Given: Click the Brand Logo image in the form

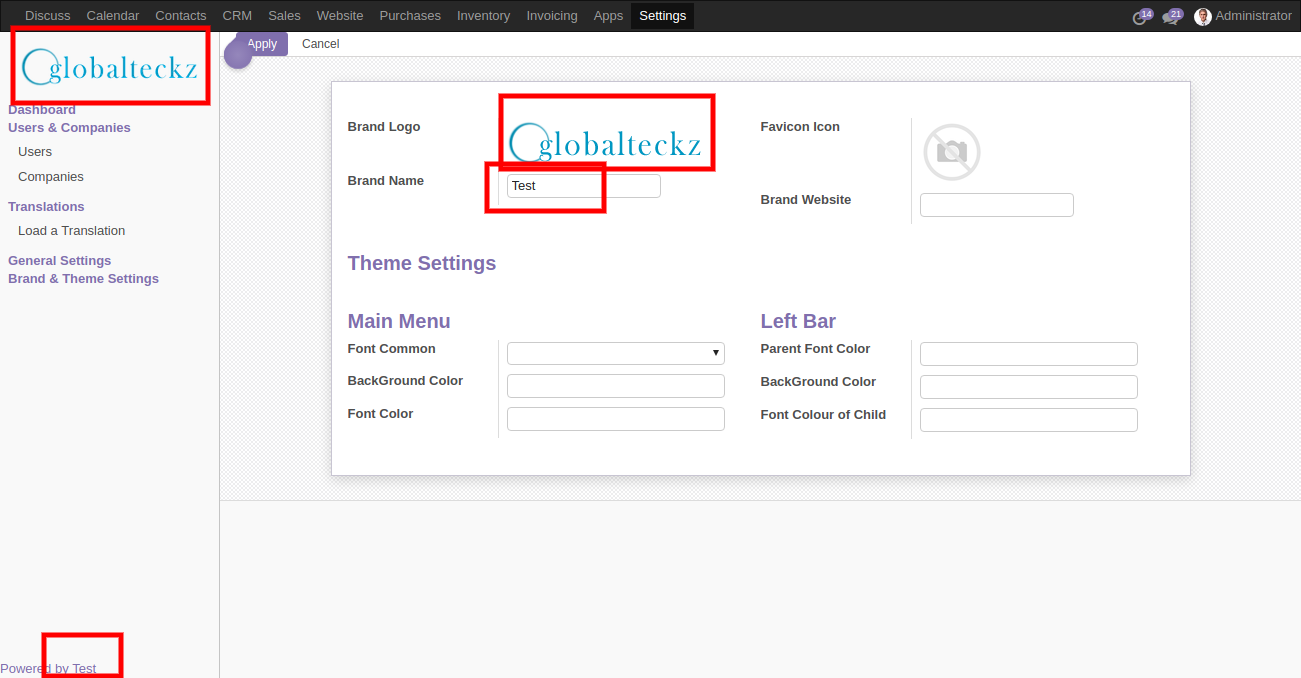Looking at the screenshot, I should [x=605, y=142].
